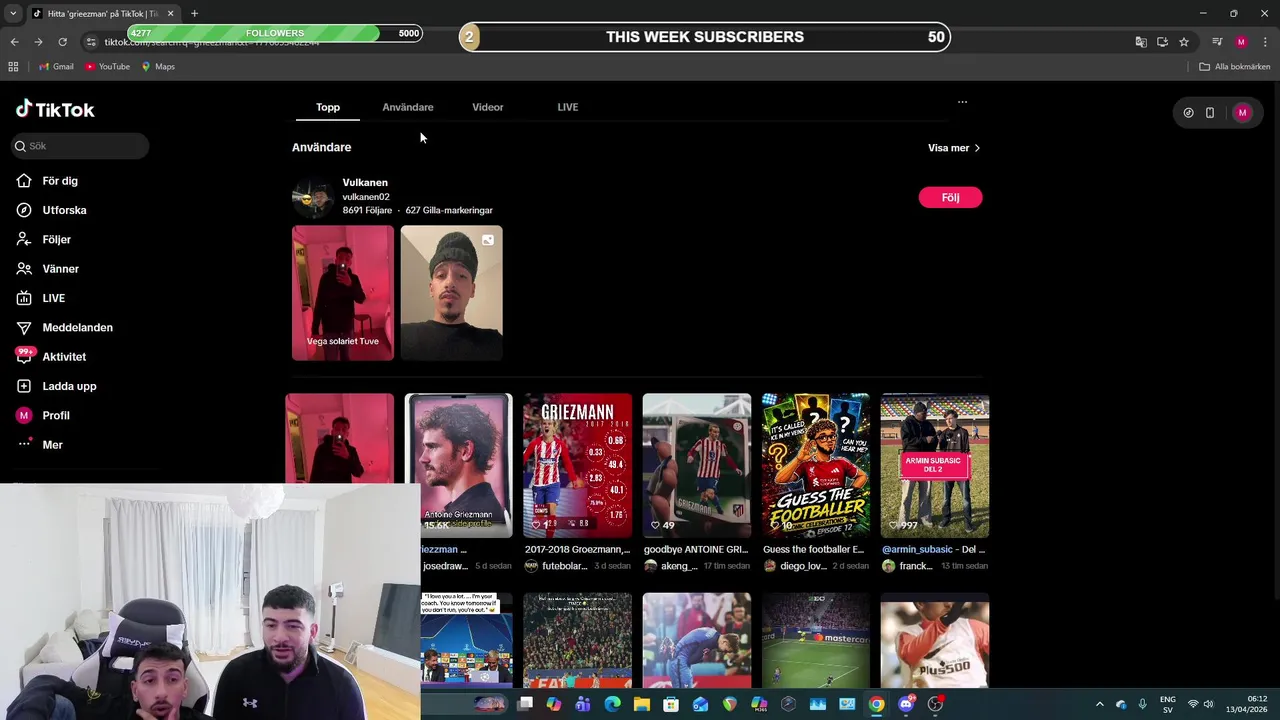Screen dimensions: 1280x720
Task: Open the translate page icon in the address bar
Action: [1141, 42]
